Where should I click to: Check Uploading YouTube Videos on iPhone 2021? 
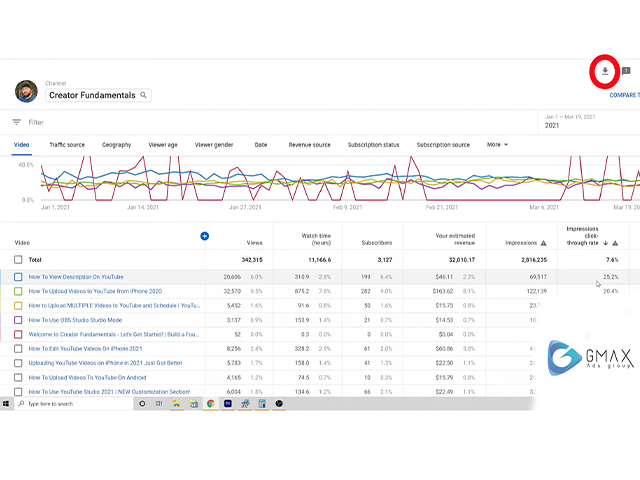(x=18, y=363)
